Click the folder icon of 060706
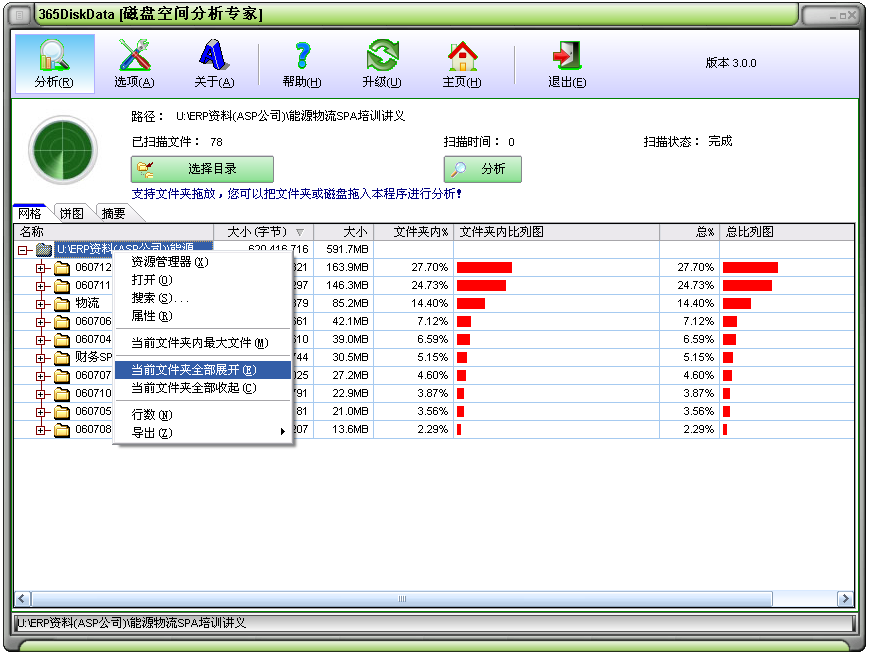The height and width of the screenshot is (656, 874). [62, 322]
